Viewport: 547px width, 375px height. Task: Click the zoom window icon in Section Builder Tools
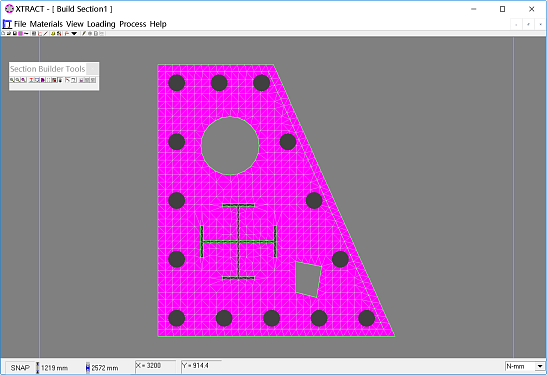click(x=23, y=80)
